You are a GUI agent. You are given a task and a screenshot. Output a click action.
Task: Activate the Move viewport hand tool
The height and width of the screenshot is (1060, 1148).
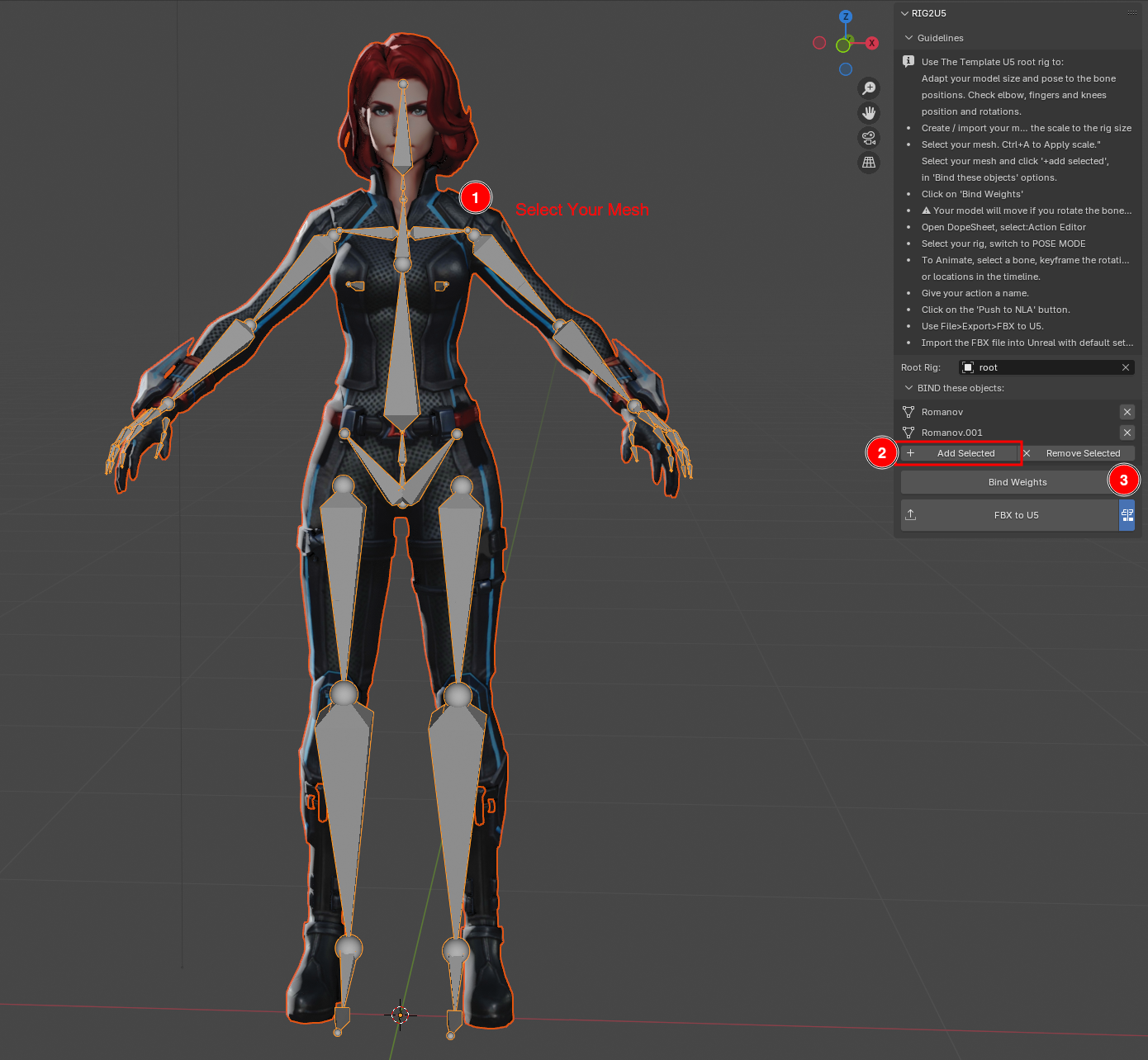tap(869, 112)
